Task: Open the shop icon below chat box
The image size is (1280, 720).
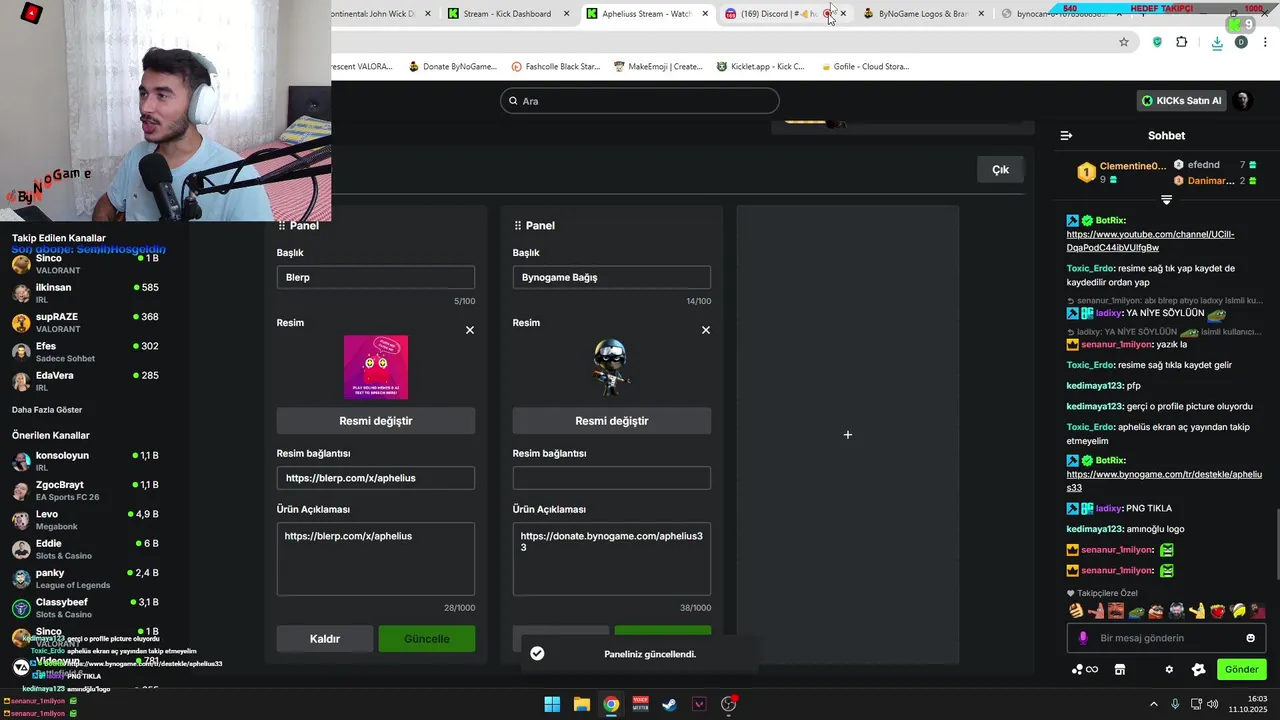Action: click(1120, 669)
